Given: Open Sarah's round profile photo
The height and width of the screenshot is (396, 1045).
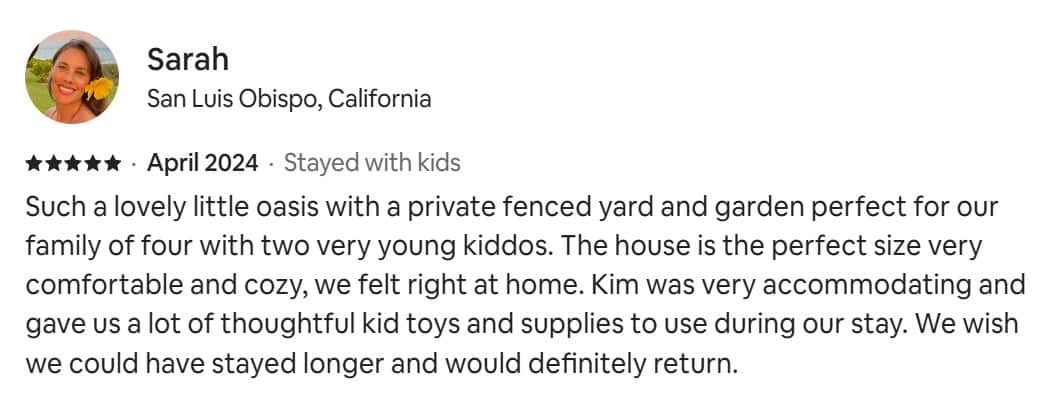Looking at the screenshot, I should click(x=72, y=77).
